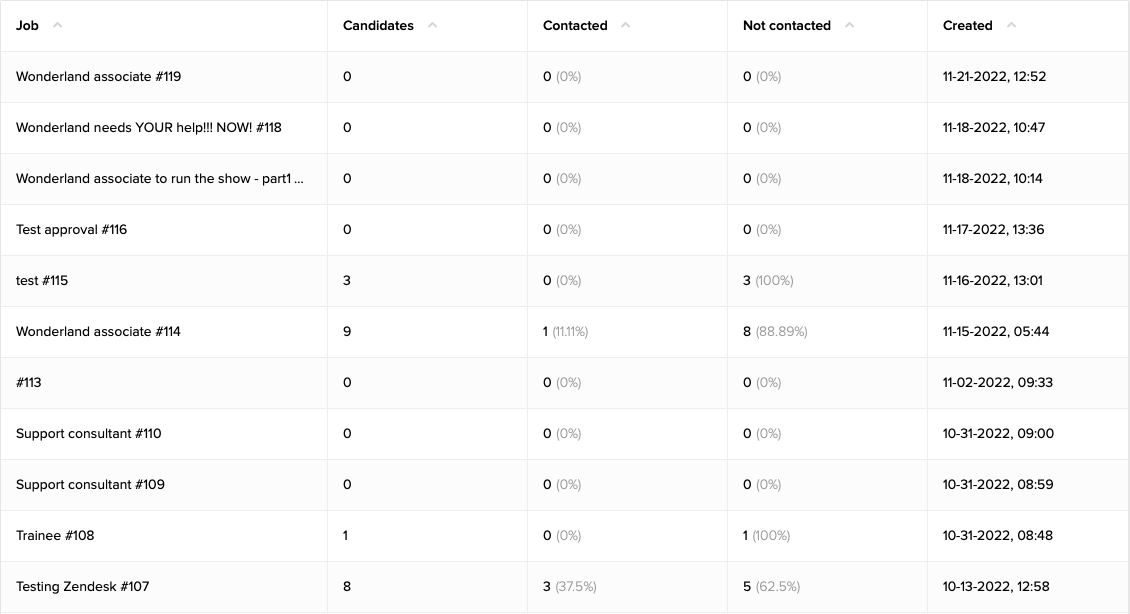Click the test #115 job name
The width and height of the screenshot is (1130, 614).
coord(42,281)
